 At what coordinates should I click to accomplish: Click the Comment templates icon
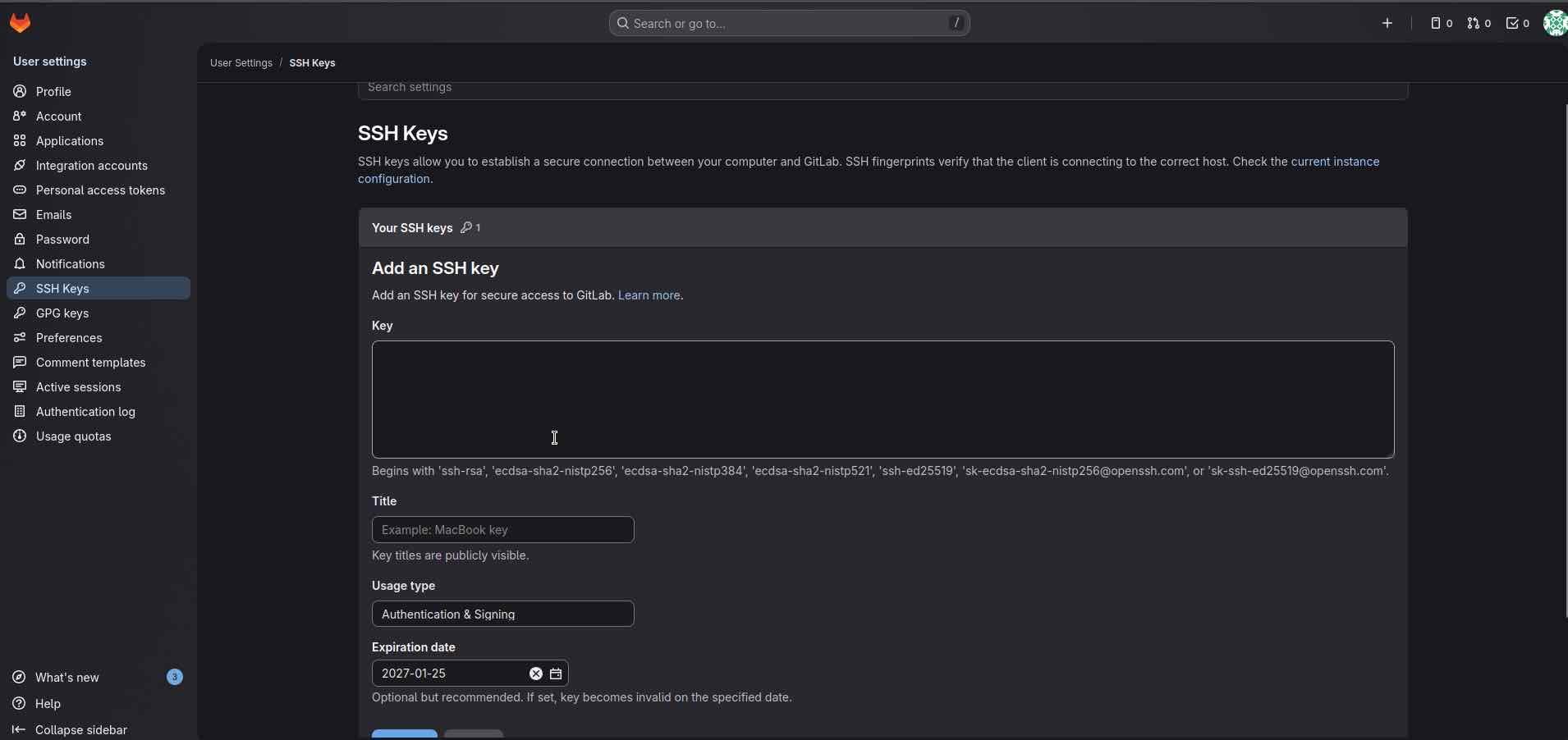20,362
